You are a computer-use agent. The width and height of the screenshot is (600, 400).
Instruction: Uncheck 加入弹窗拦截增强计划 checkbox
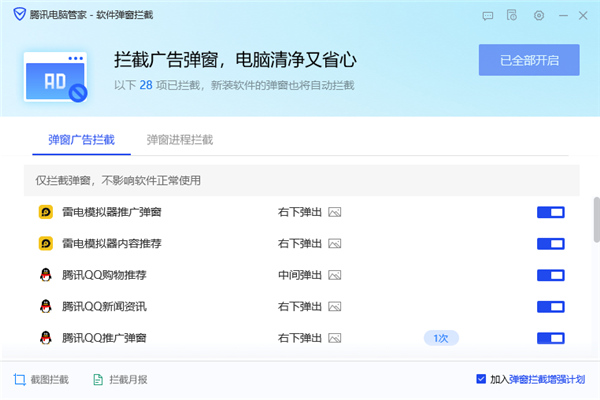click(x=481, y=380)
